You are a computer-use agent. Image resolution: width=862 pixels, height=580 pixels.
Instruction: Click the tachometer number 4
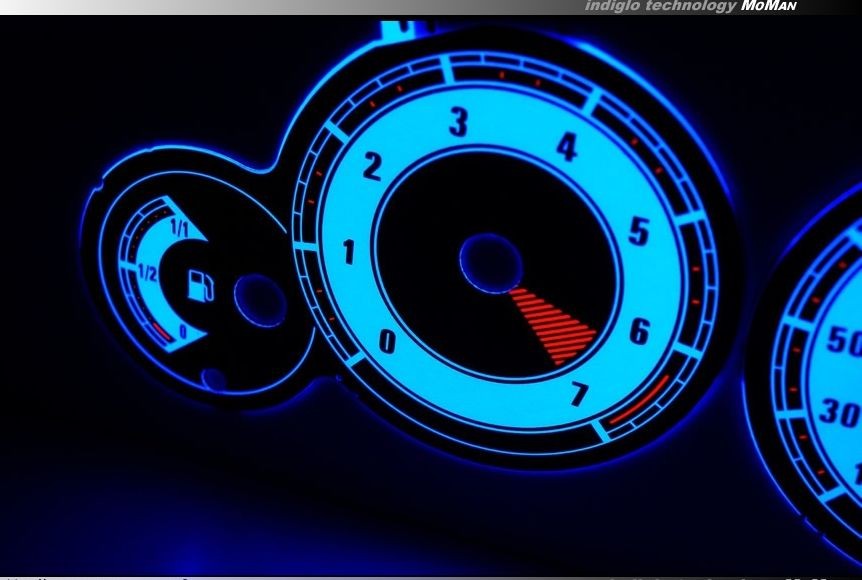pyautogui.click(x=567, y=147)
